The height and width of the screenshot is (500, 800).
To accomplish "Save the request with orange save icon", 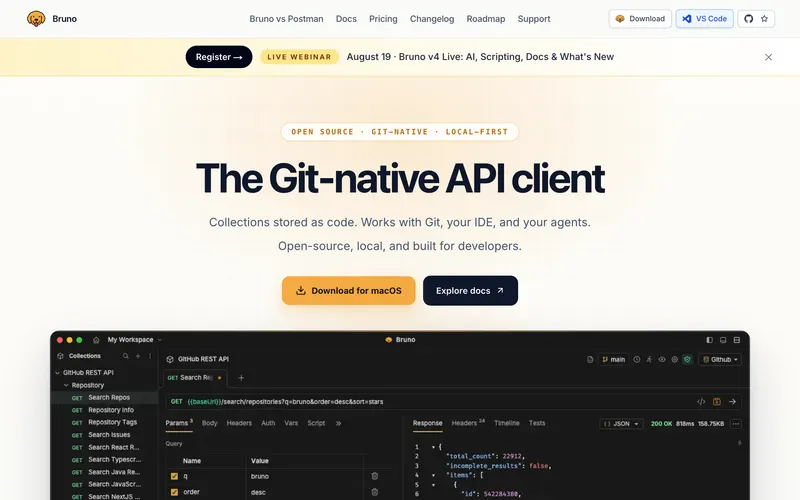I will pos(717,402).
